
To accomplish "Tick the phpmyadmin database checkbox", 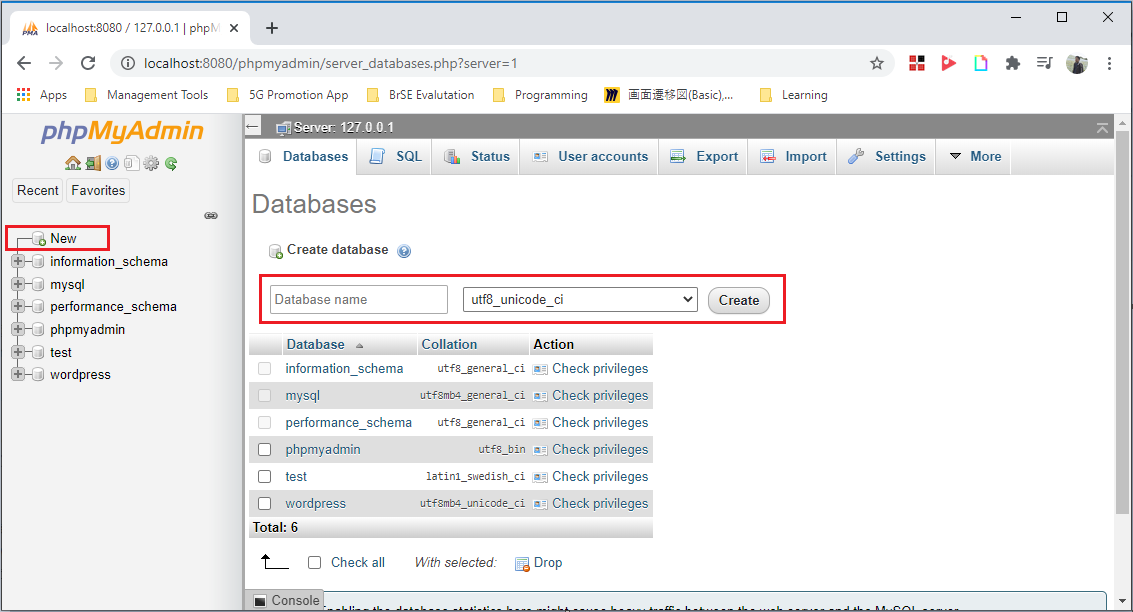I will [x=265, y=450].
